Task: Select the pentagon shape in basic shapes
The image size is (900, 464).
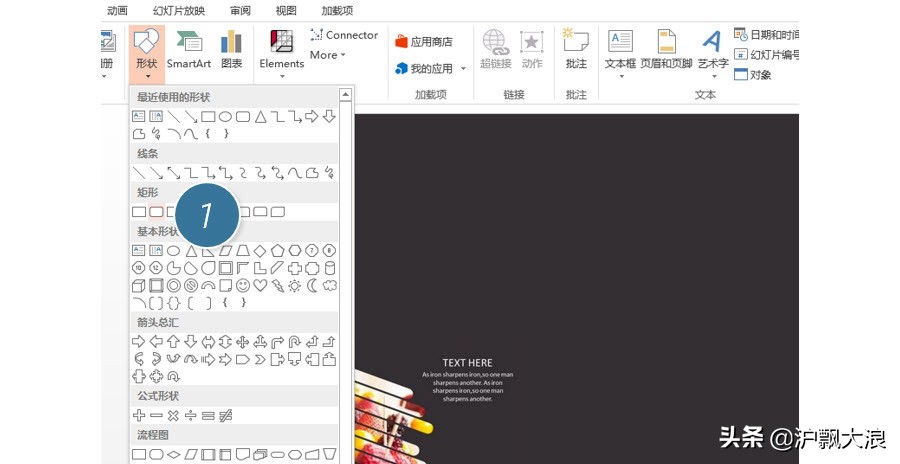Action: click(277, 251)
